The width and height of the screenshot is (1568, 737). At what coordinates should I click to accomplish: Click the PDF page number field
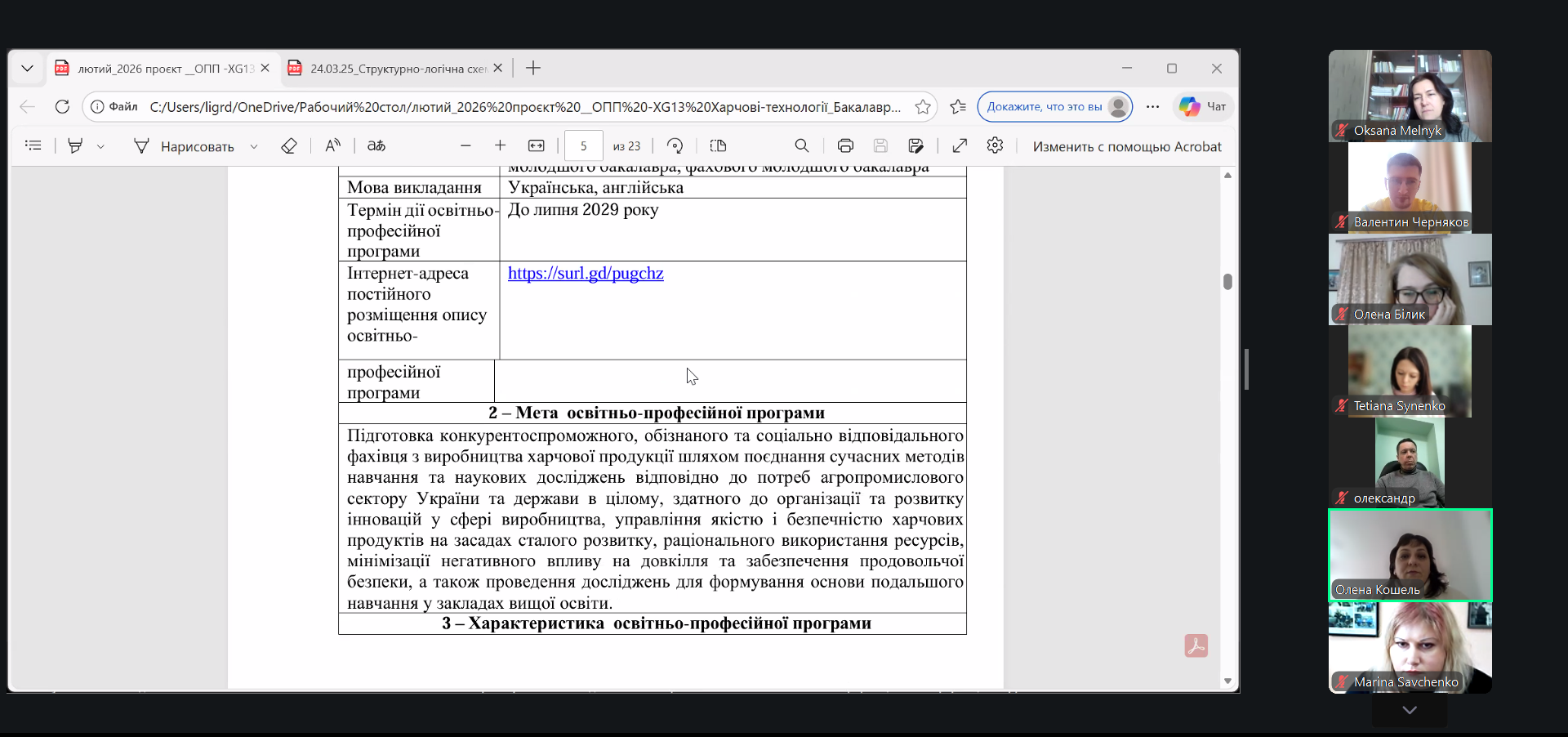[583, 146]
